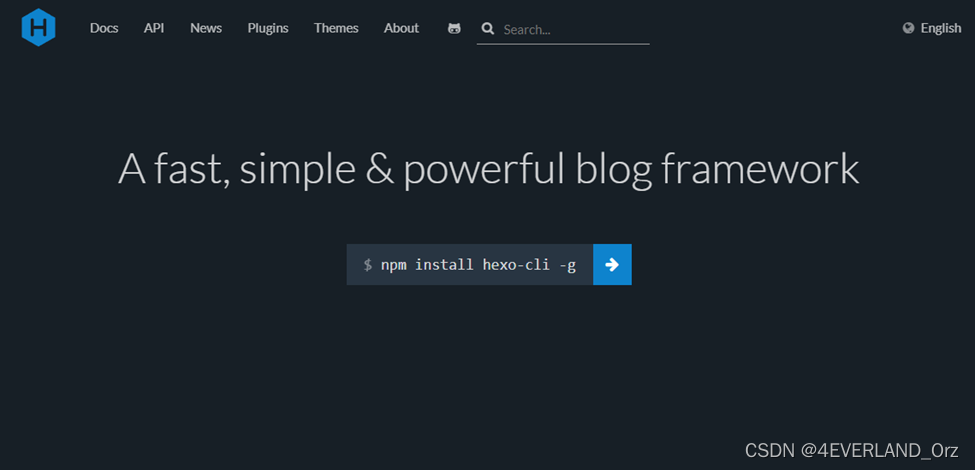Click the 'hexo-cli' text in the command
Viewport: 975px width, 470px height.
(x=516, y=265)
